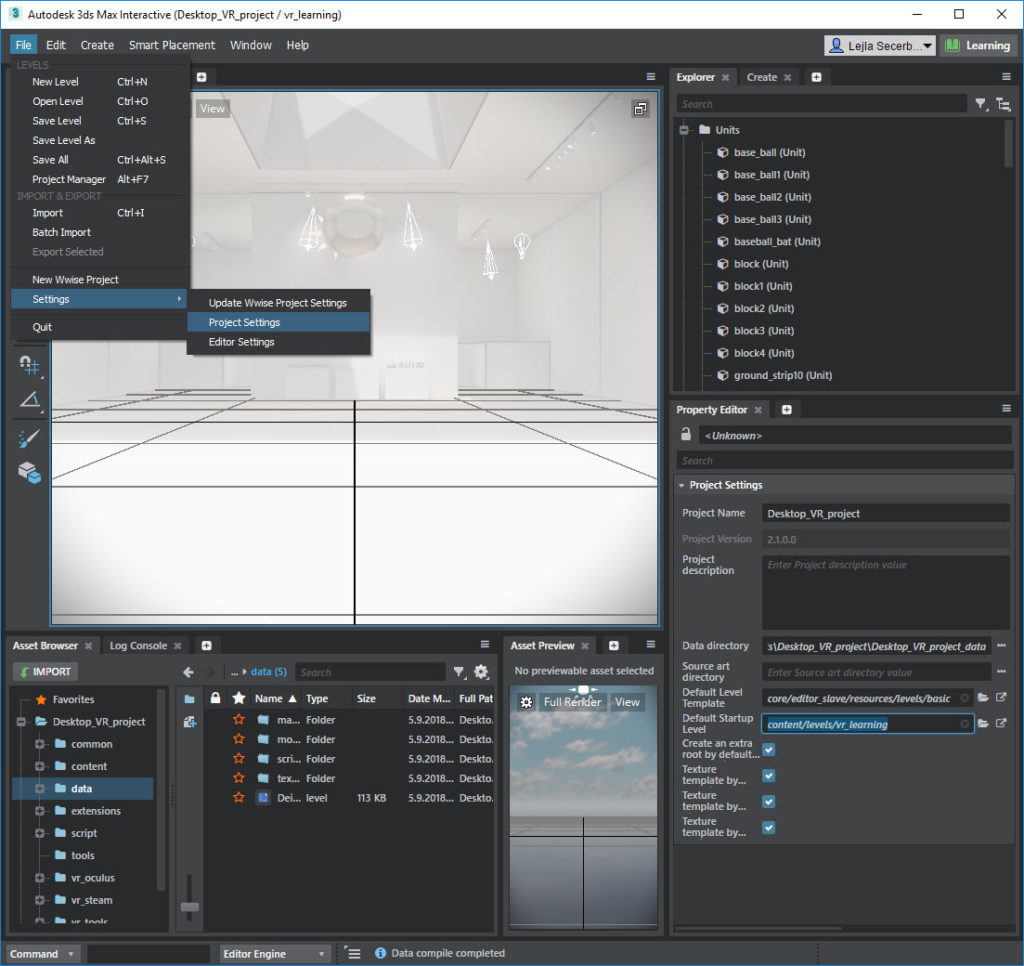Toggle the last Texture template checkbox
The image size is (1024, 966).
point(769,827)
